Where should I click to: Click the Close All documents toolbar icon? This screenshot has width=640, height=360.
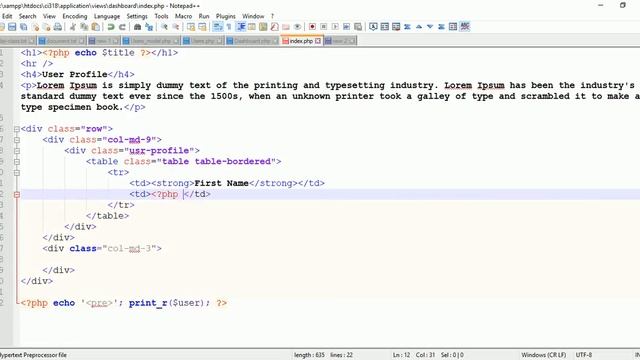[x=47, y=27]
